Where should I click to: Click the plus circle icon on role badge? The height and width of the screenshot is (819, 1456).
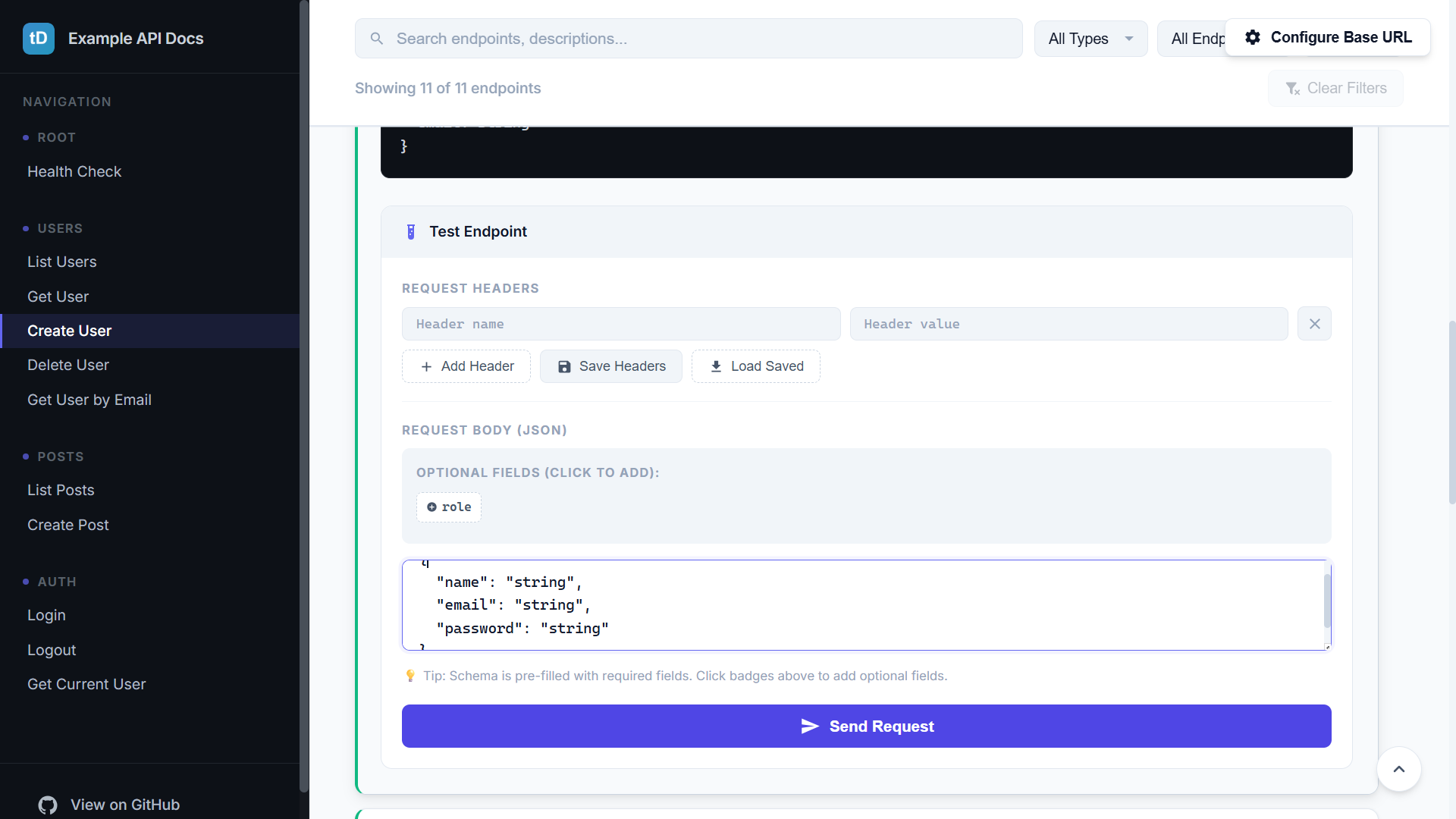pyautogui.click(x=431, y=507)
